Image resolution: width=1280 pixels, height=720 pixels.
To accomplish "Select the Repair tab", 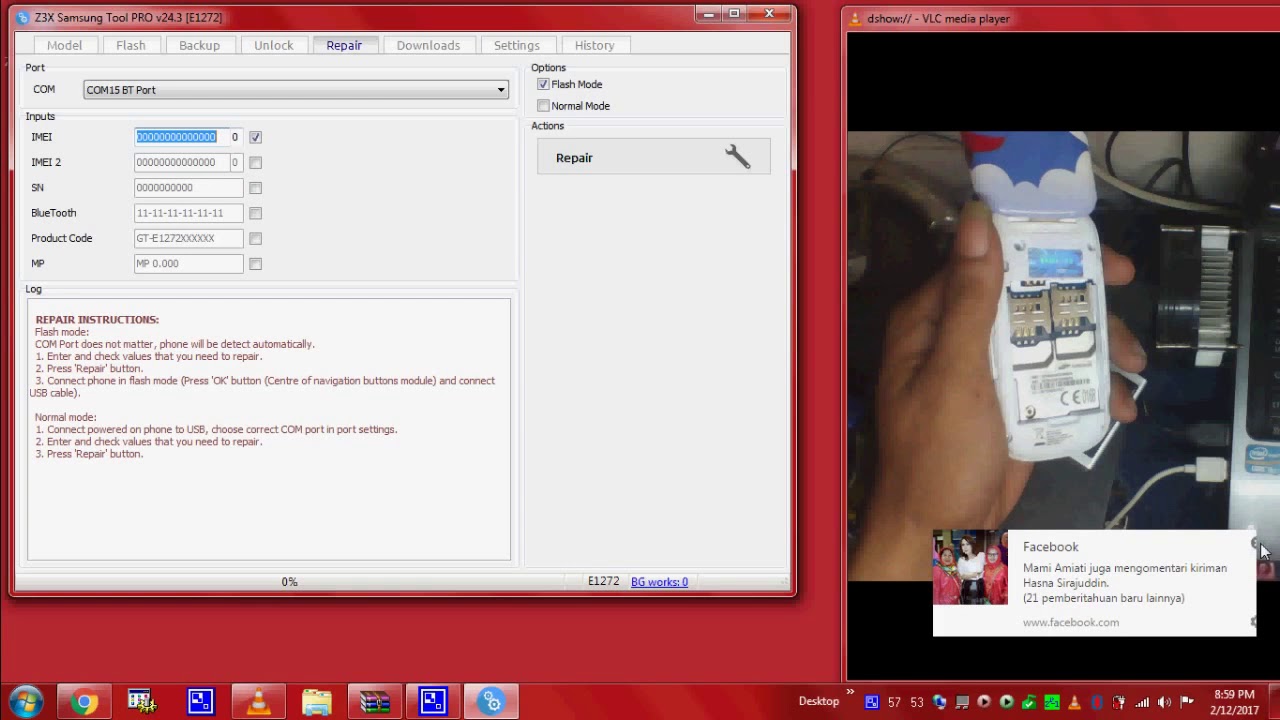I will click(x=344, y=45).
